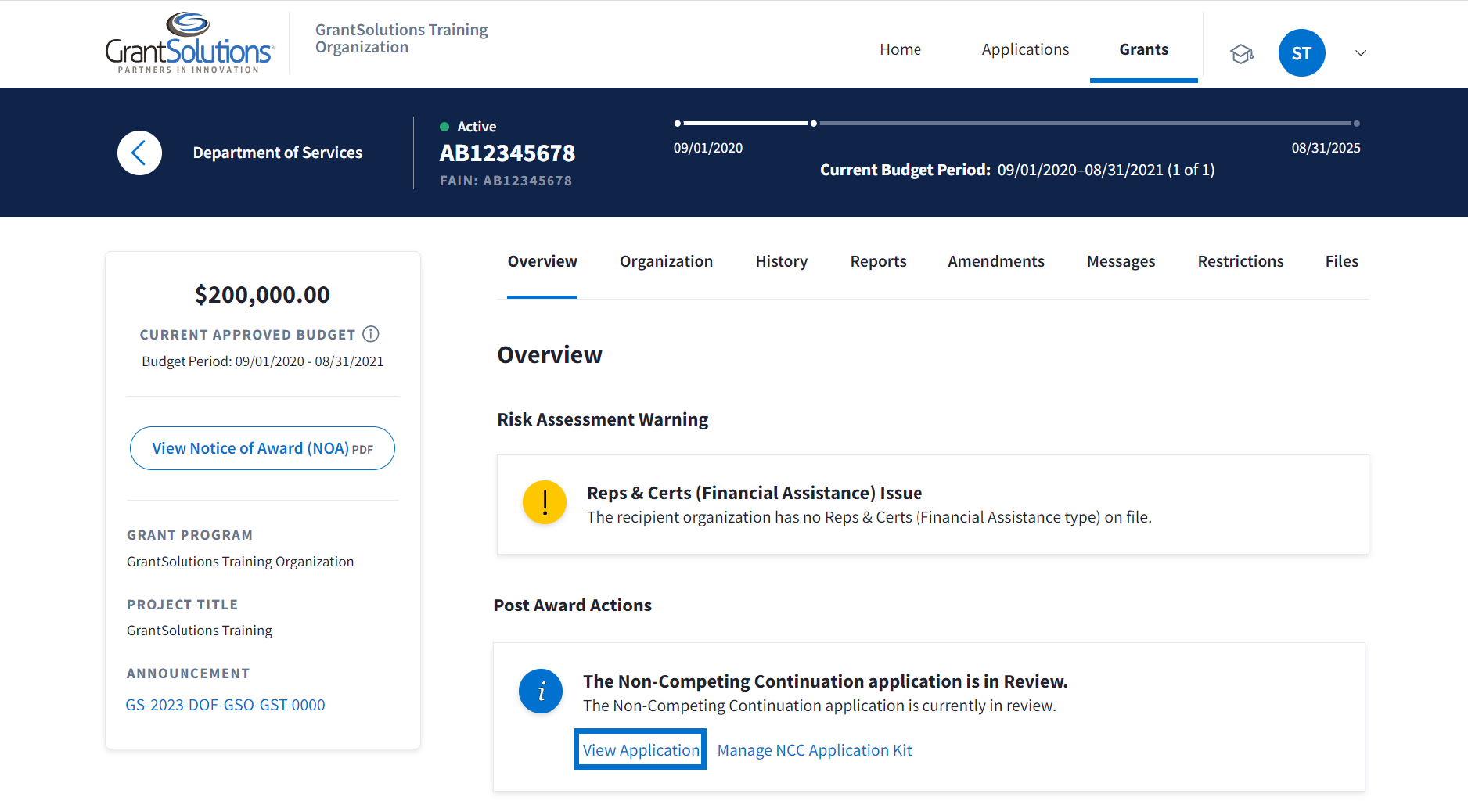1468x812 pixels.
Task: Click the GrantSolutions logo
Action: pos(189,44)
